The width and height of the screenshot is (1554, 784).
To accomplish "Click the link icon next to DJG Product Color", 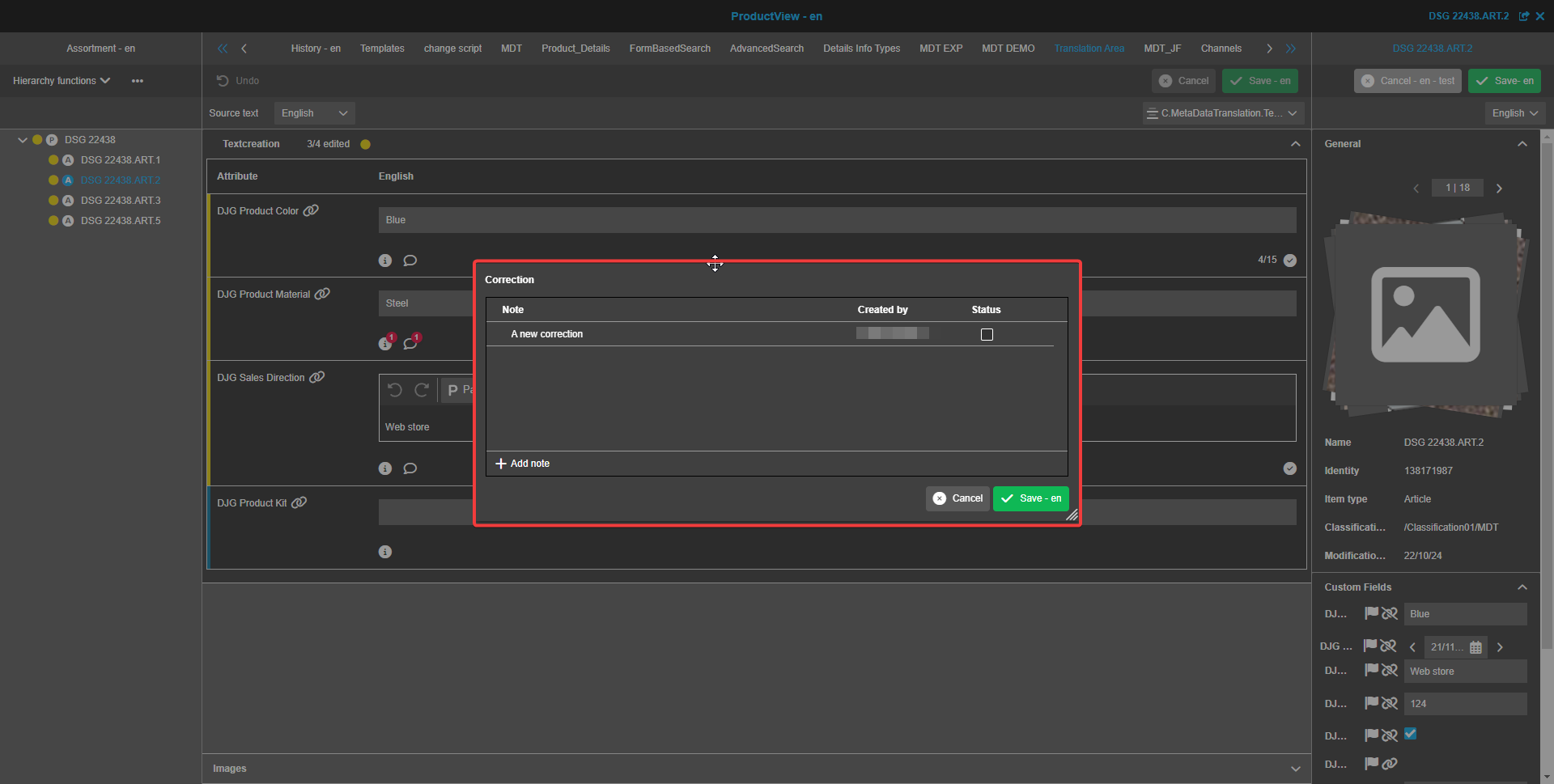I will [311, 210].
